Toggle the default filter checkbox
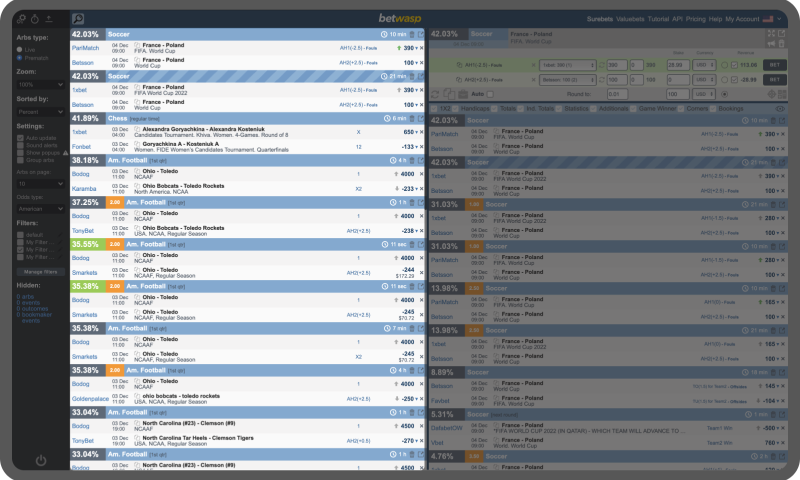Viewport: 800px width, 480px height. pyautogui.click(x=20, y=235)
